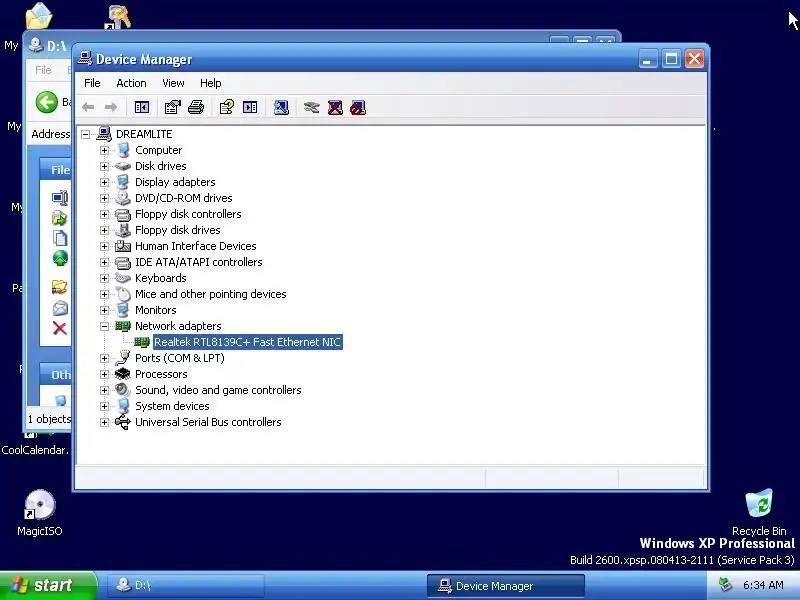Click the Action Pane toggle toolbar icon
The height and width of the screenshot is (600, 800).
[x=250, y=107]
